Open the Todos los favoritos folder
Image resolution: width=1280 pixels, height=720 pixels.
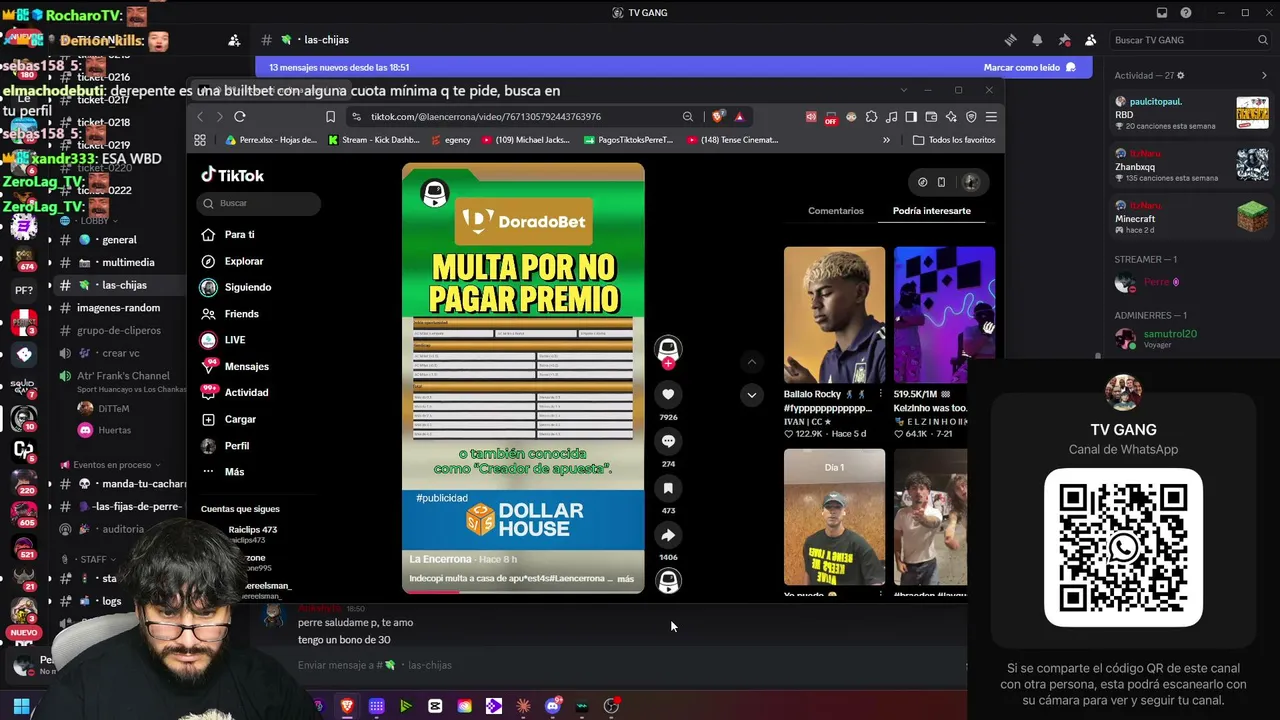[954, 140]
